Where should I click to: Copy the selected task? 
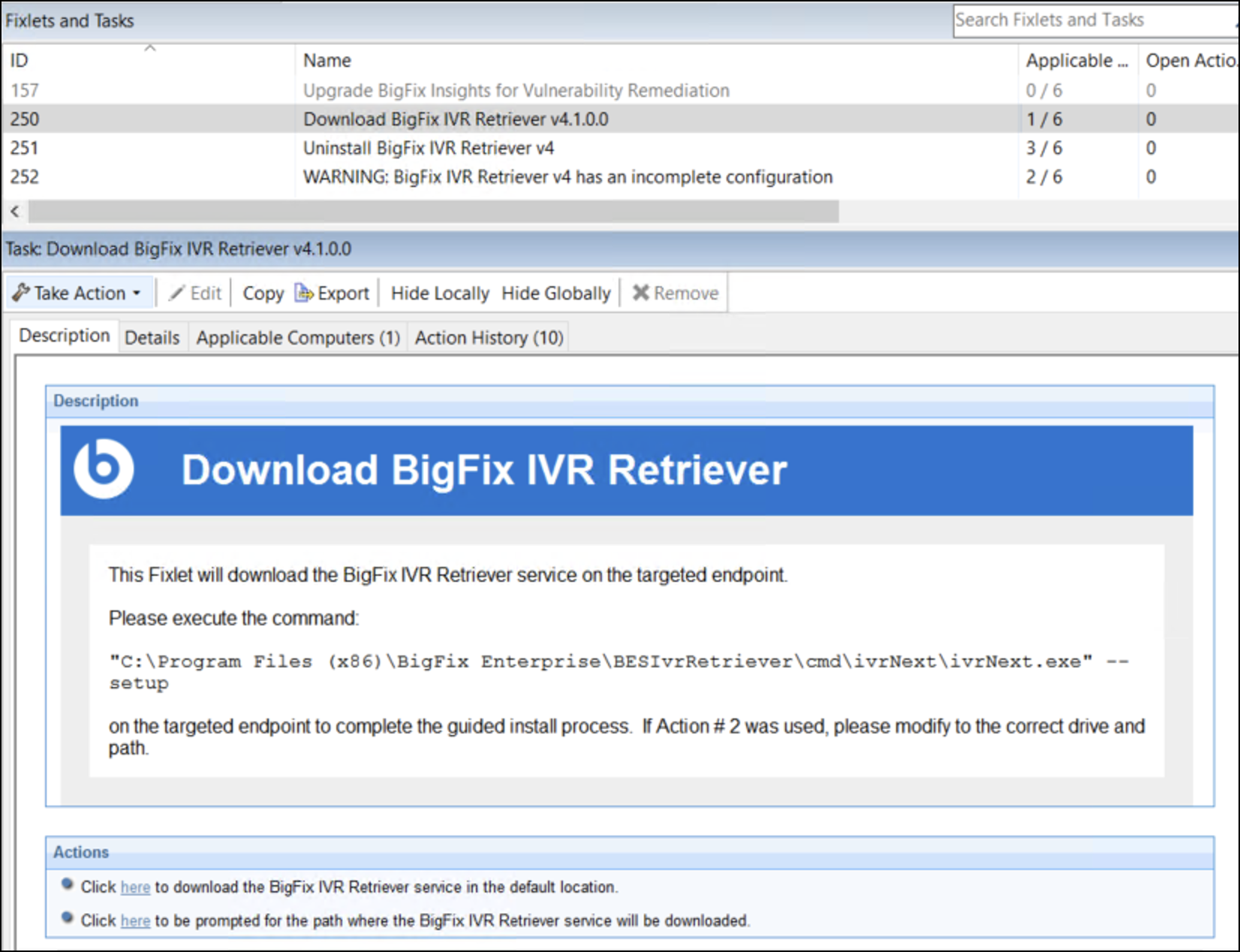pos(263,293)
